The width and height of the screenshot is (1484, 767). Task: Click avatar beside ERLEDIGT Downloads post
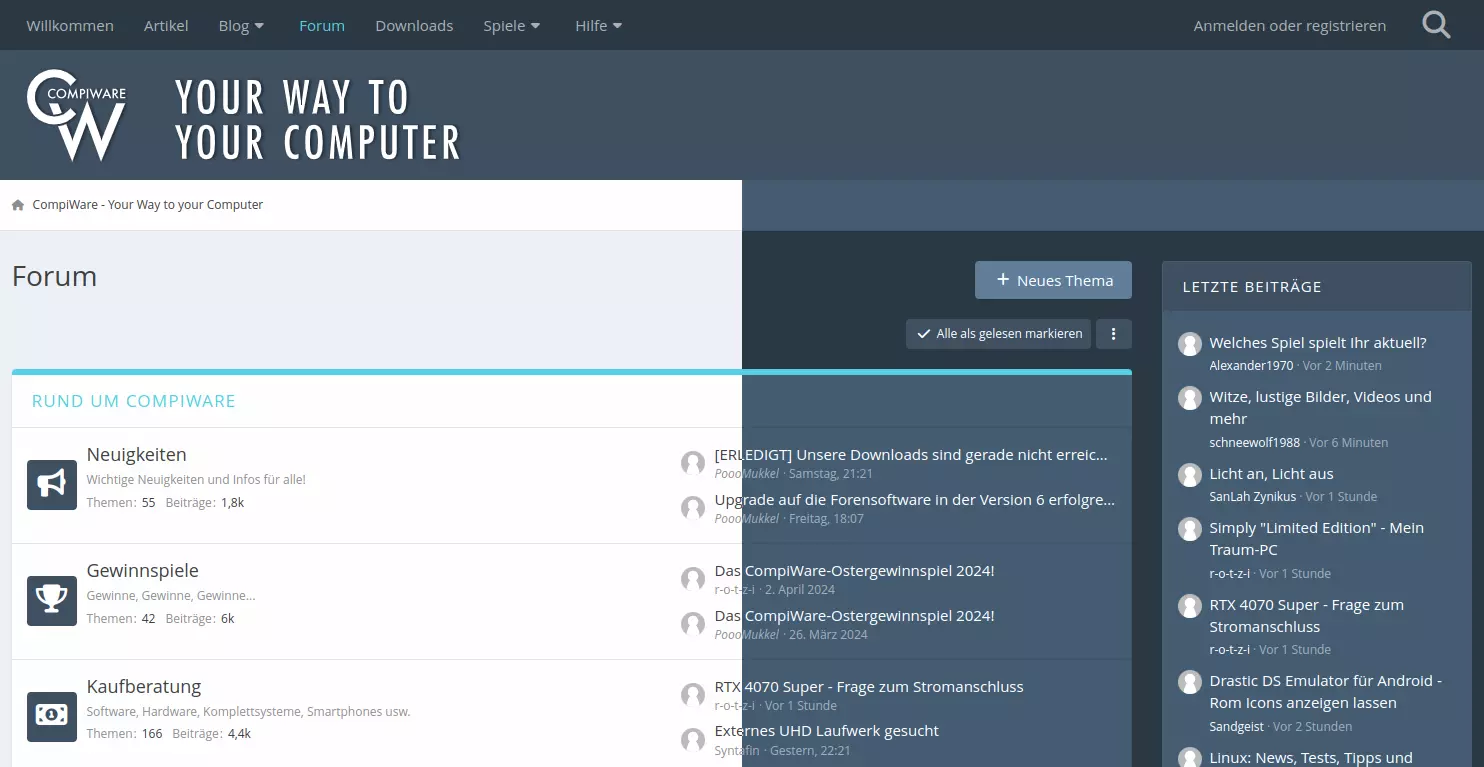click(x=693, y=463)
